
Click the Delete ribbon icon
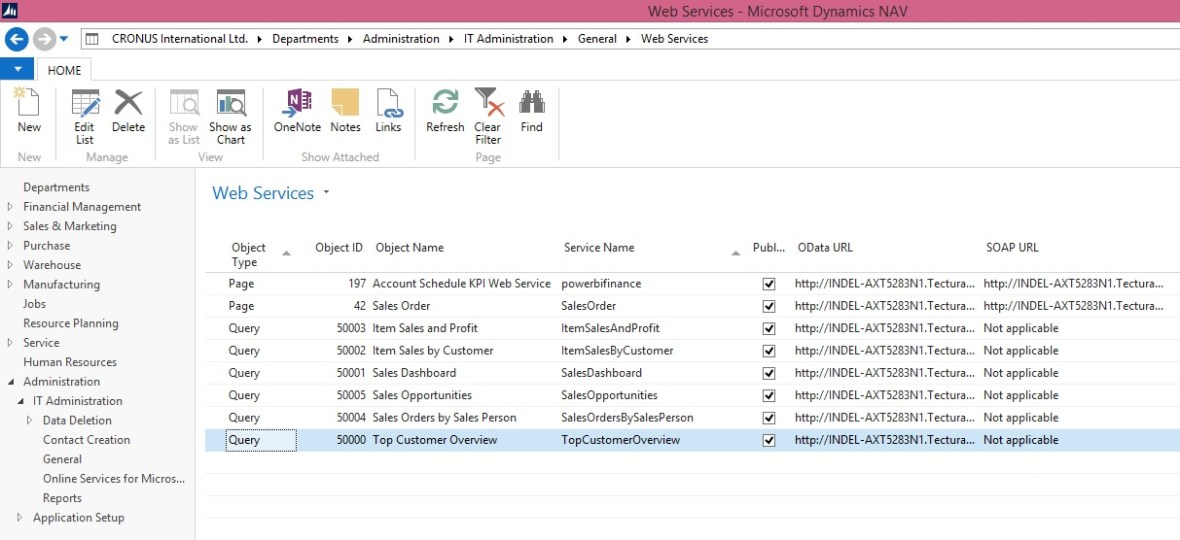[128, 102]
